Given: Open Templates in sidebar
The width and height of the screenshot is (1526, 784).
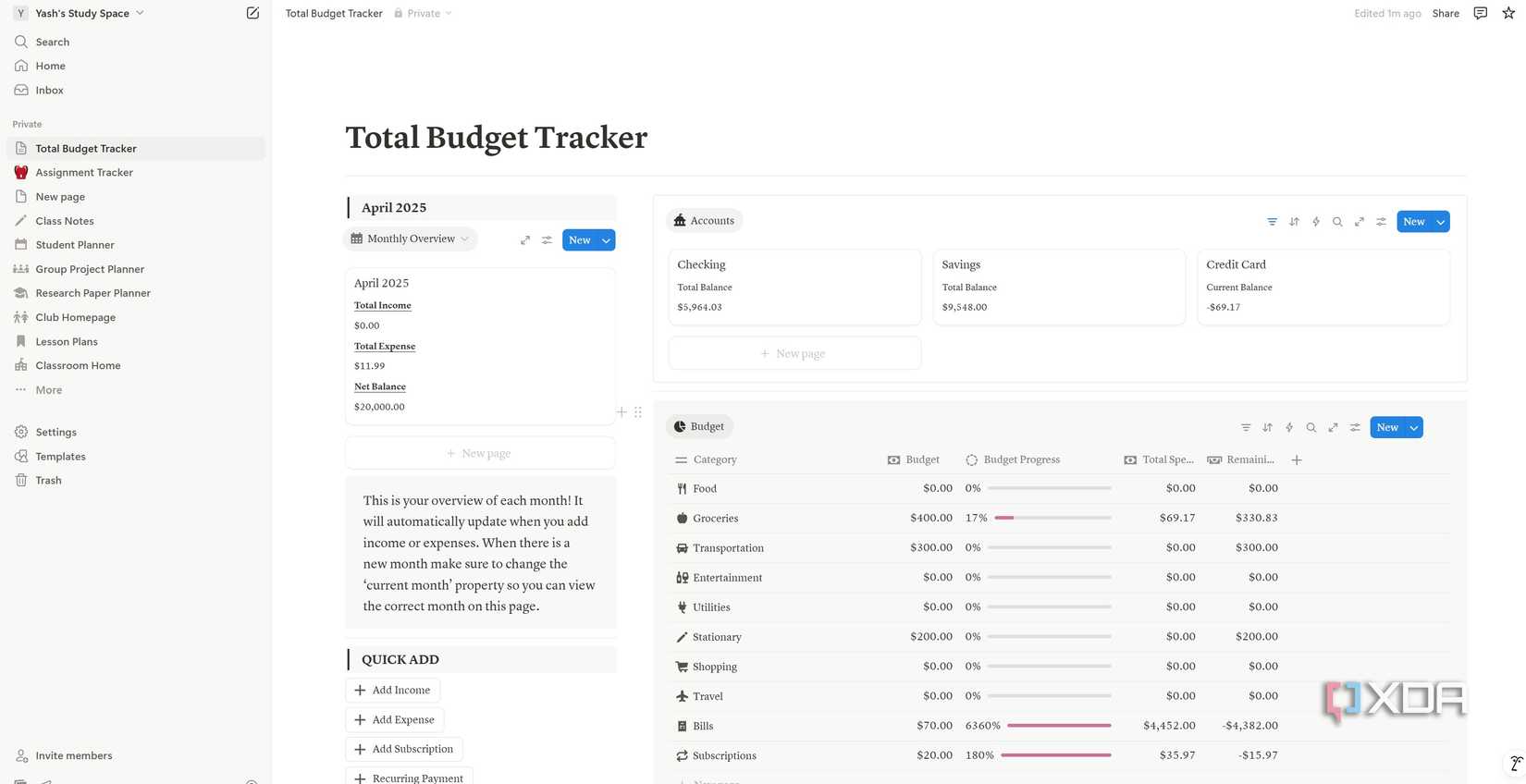Looking at the screenshot, I should click(136, 457).
